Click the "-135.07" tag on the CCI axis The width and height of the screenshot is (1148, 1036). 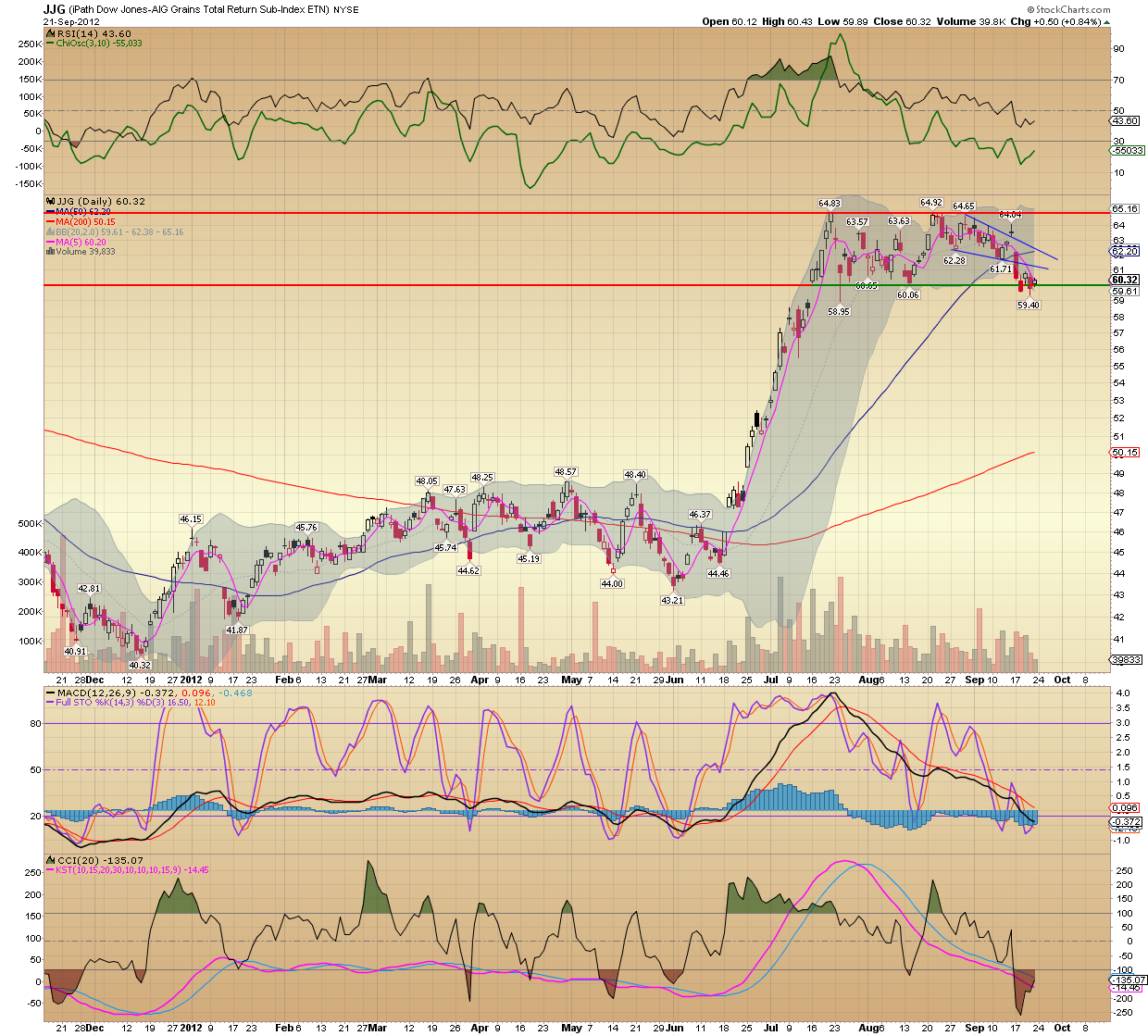(x=1128, y=980)
